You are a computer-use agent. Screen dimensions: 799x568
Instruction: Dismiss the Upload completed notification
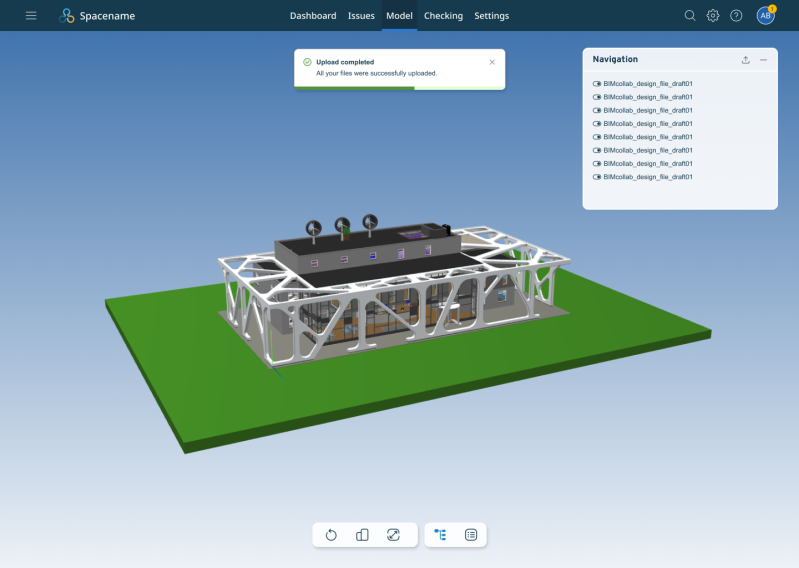(x=492, y=62)
